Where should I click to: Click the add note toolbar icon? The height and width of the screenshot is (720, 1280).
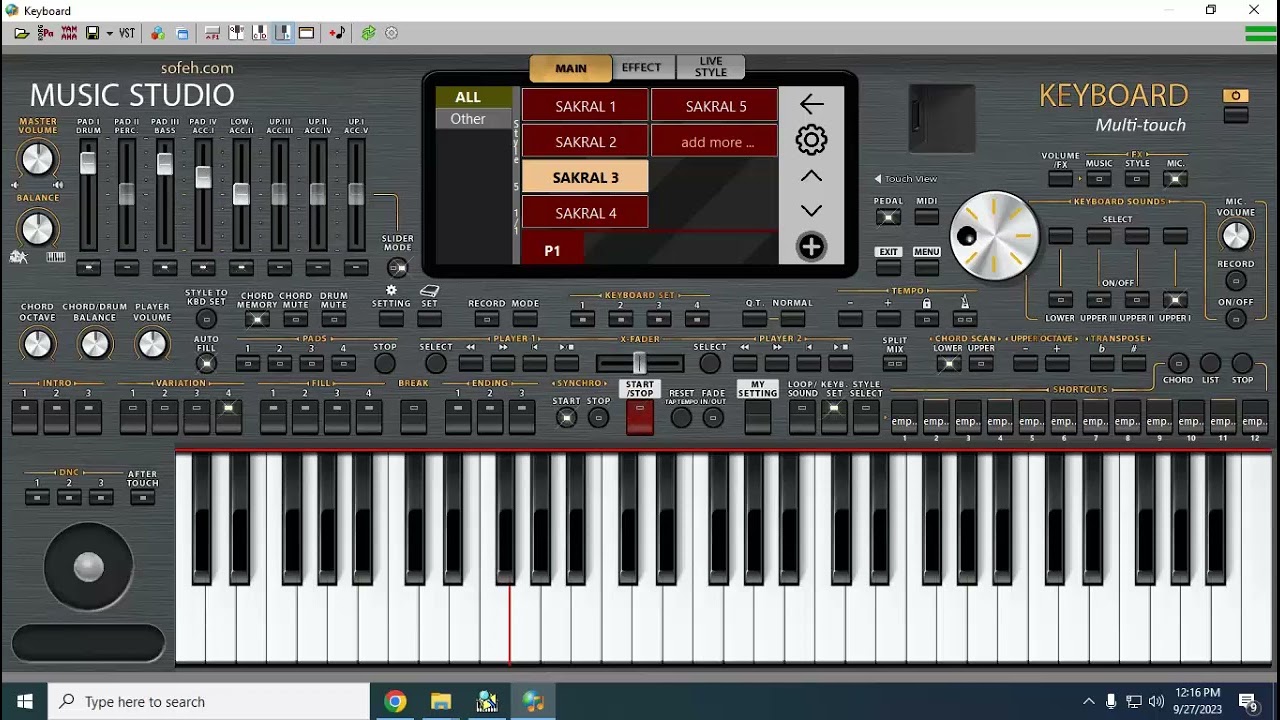pyautogui.click(x=337, y=33)
